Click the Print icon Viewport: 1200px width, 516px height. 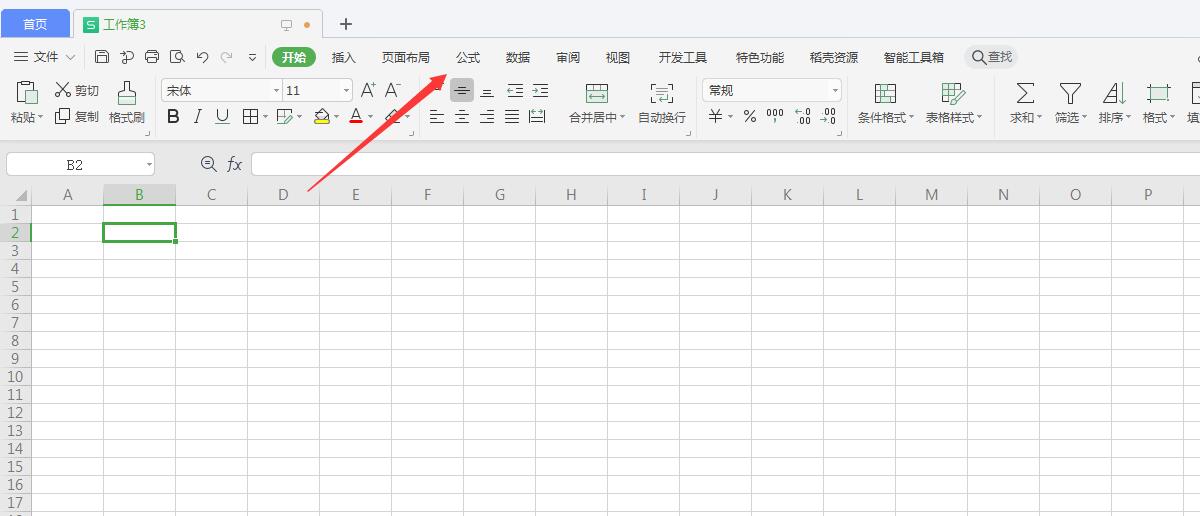(152, 57)
